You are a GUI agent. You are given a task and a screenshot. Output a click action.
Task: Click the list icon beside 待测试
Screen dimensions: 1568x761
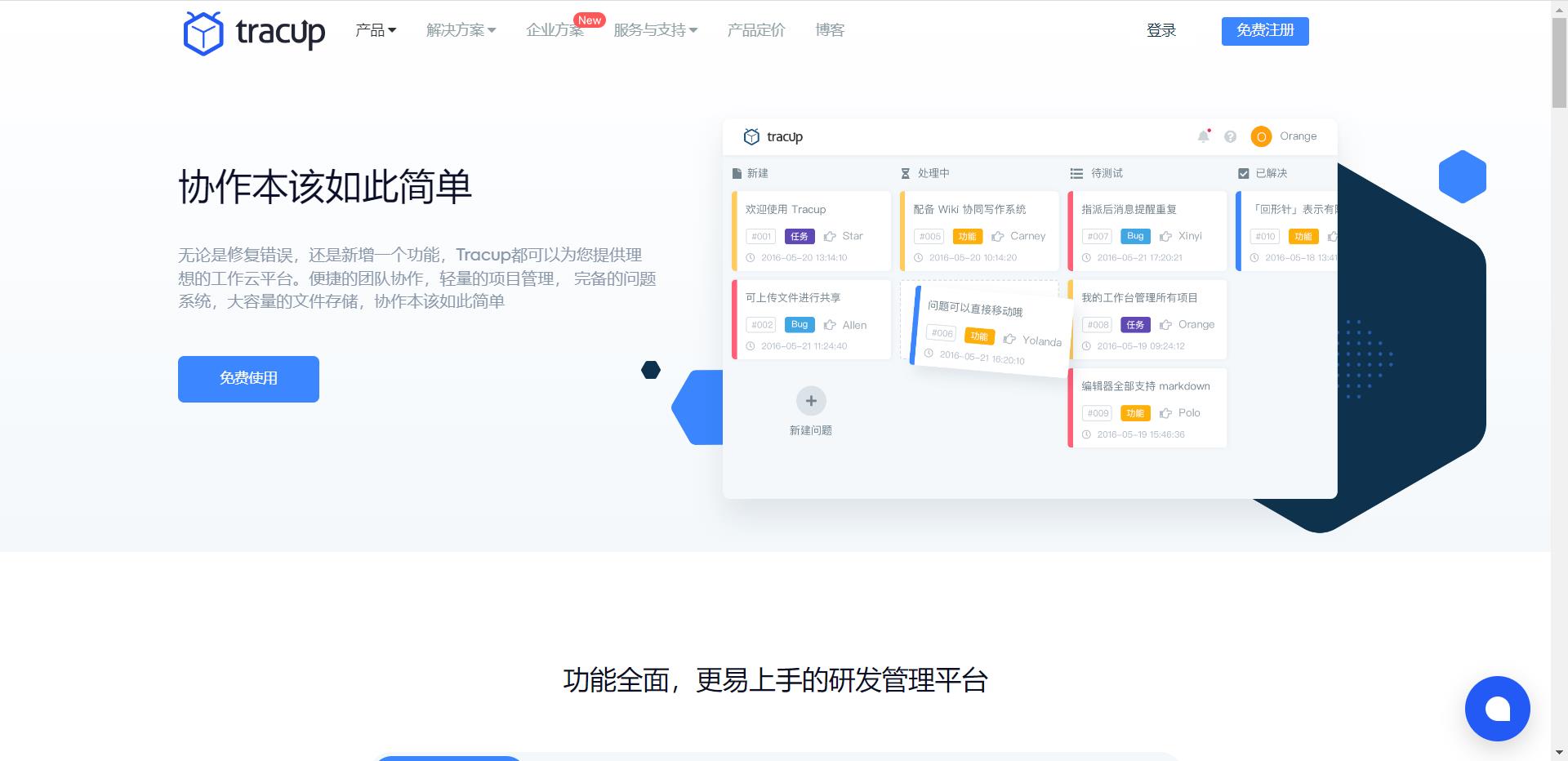coord(1074,173)
